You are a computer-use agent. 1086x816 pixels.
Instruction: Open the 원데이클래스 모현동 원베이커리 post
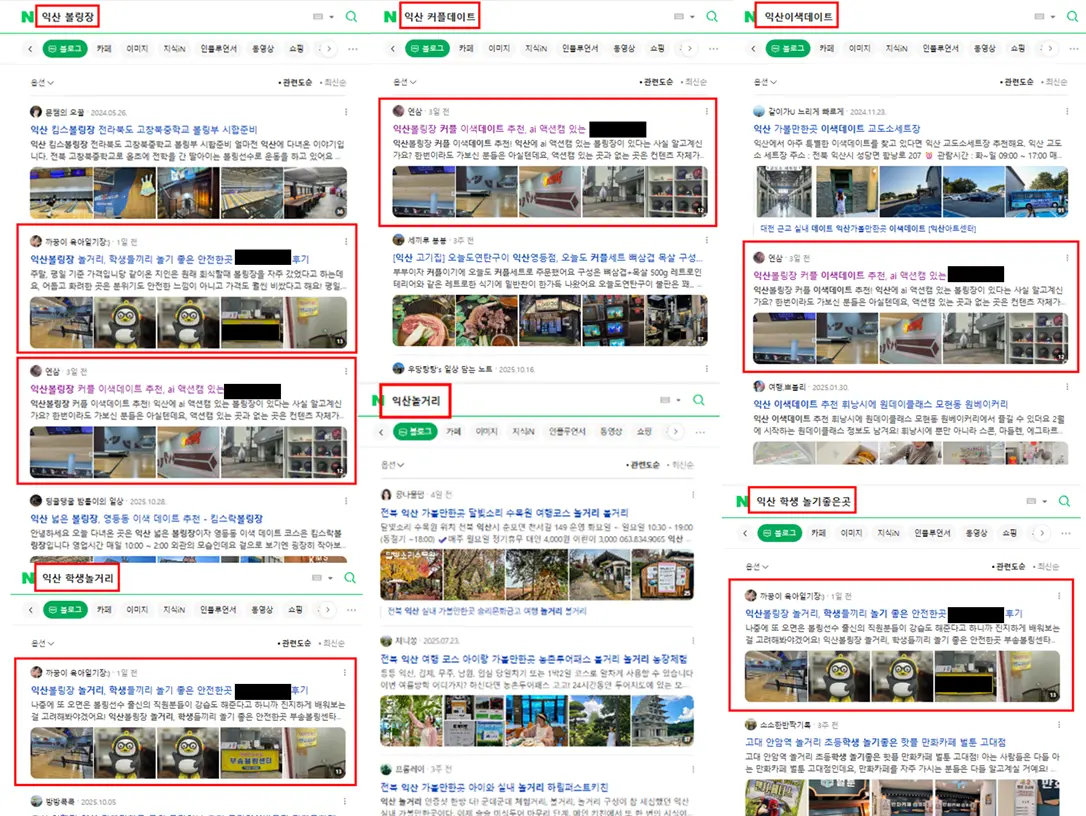[880, 404]
